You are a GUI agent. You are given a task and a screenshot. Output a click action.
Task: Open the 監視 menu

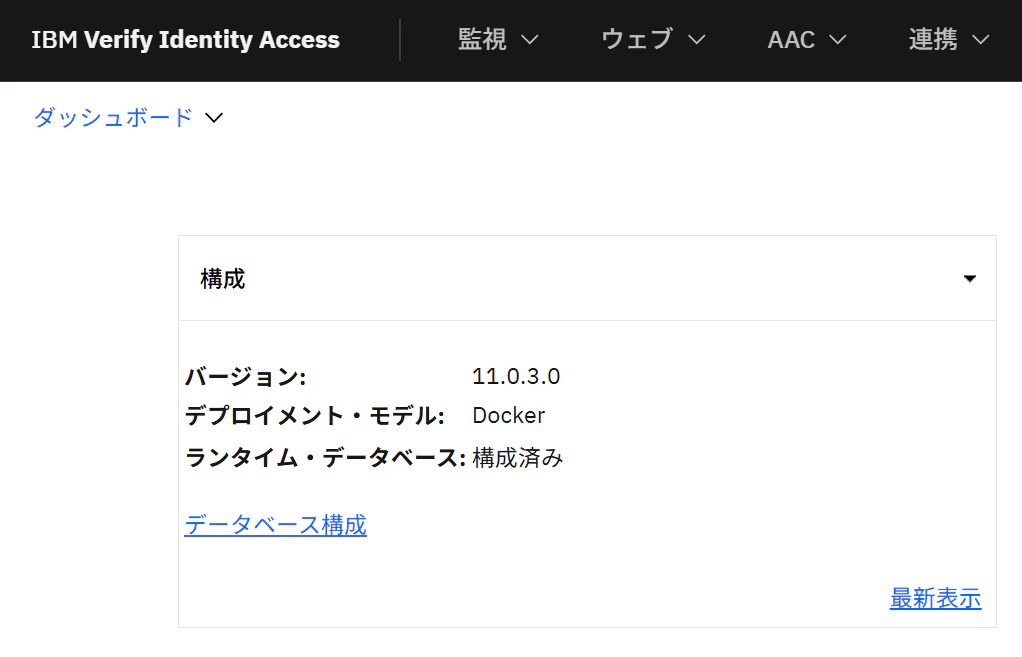click(x=498, y=40)
